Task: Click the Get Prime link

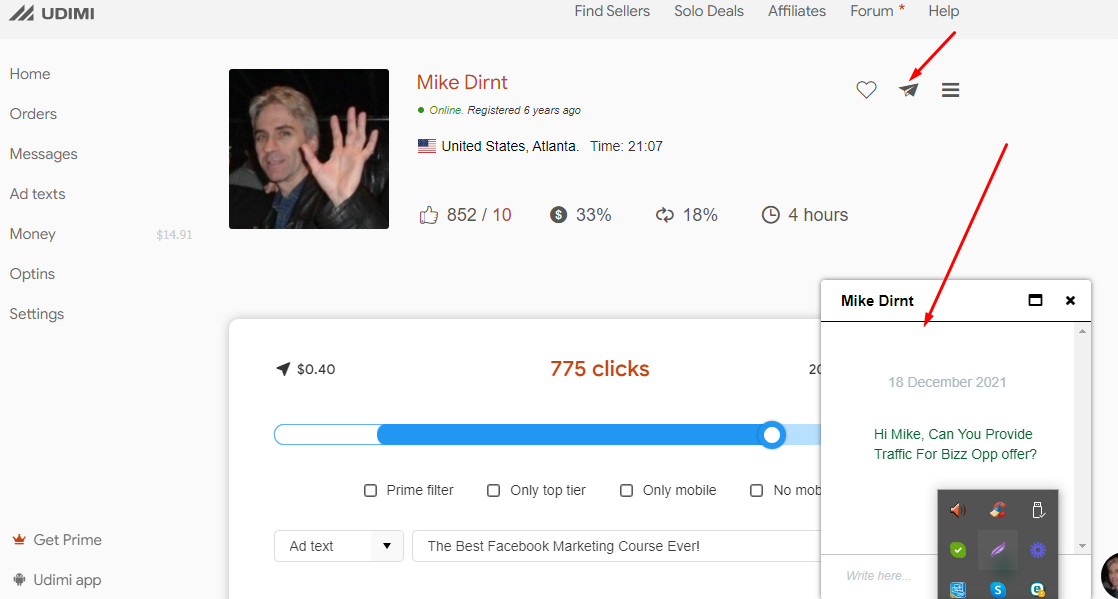Action: [67, 540]
